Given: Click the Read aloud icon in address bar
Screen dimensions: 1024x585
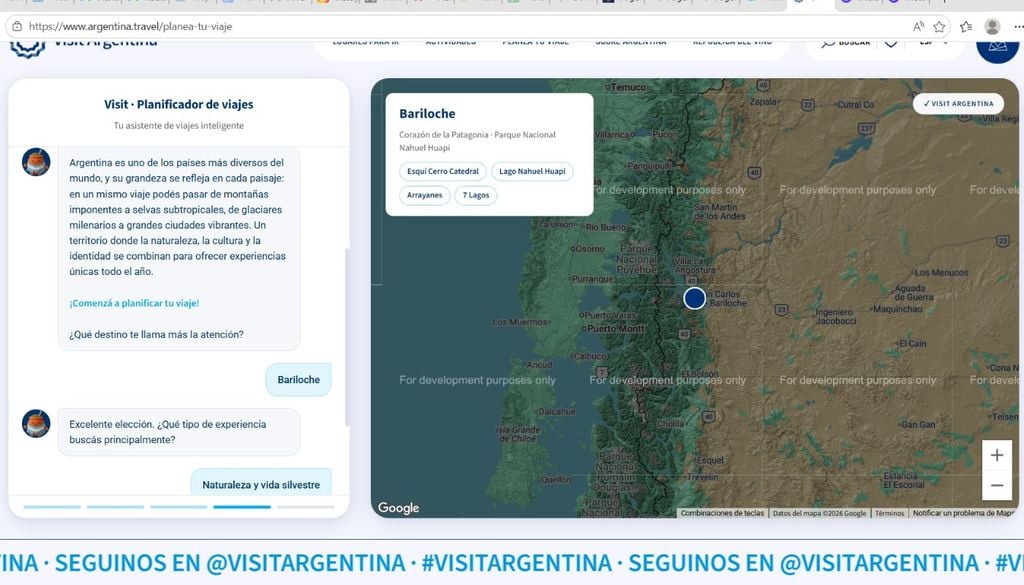Looking at the screenshot, I should (918, 27).
